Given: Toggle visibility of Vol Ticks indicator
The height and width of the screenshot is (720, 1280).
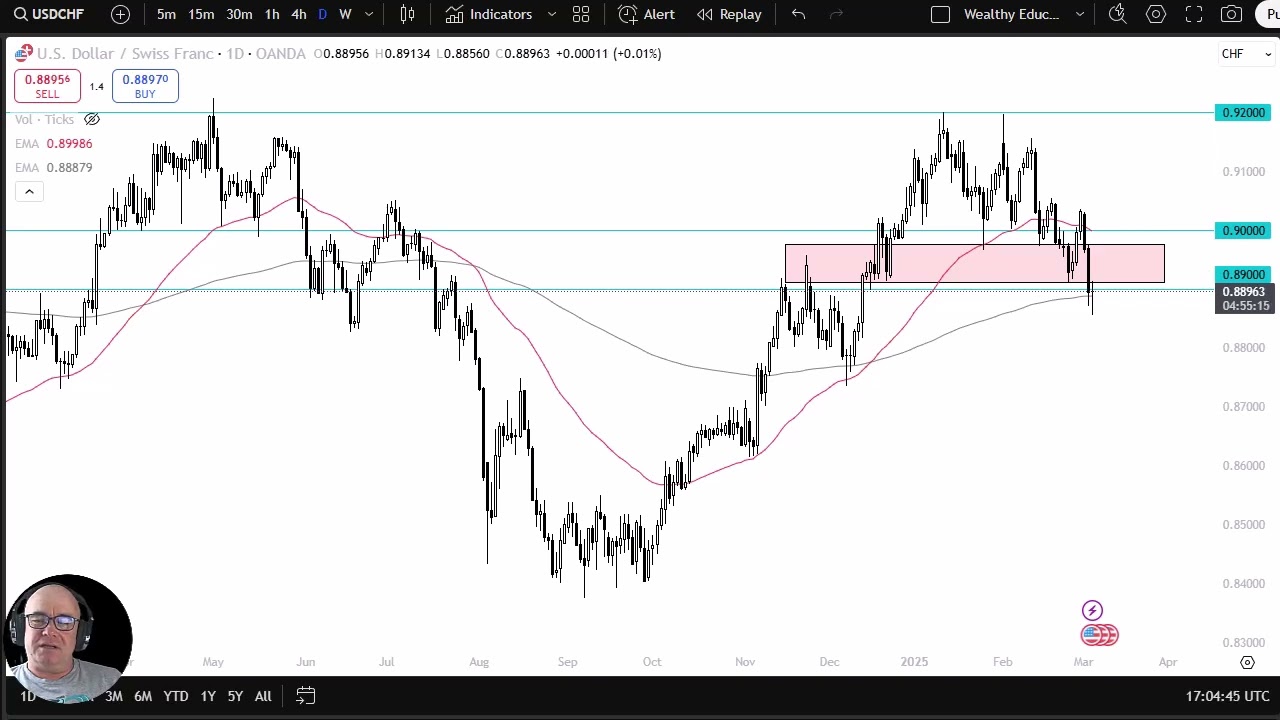Looking at the screenshot, I should point(92,119).
